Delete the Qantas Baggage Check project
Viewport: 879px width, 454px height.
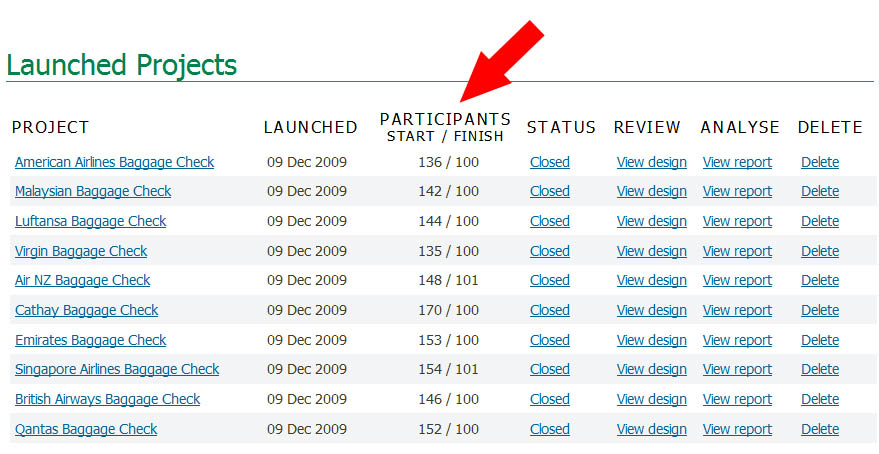point(820,429)
